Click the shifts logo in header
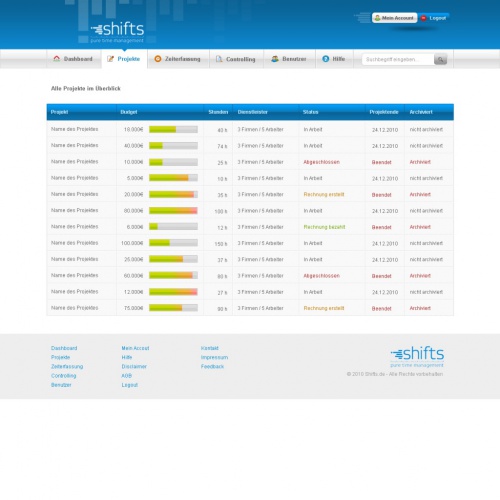The height and width of the screenshot is (500, 500). coord(117,32)
